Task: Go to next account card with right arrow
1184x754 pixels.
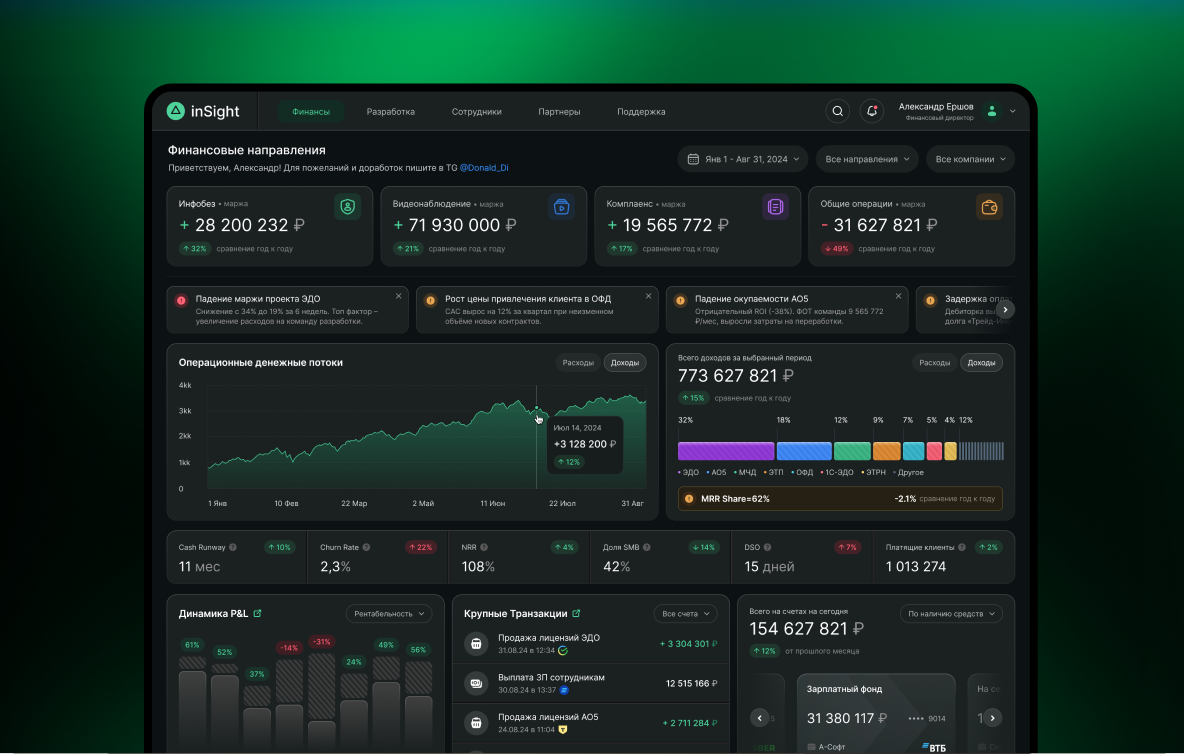Action: click(993, 718)
